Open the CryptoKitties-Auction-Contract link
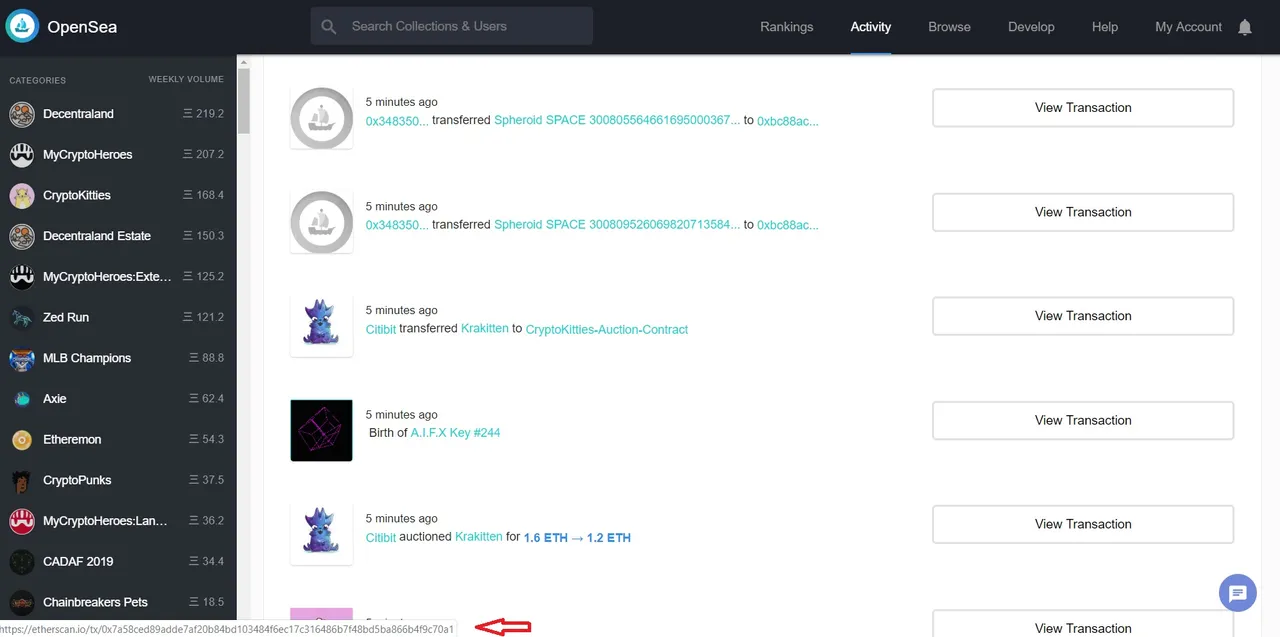This screenshot has height=637, width=1280. 607,329
